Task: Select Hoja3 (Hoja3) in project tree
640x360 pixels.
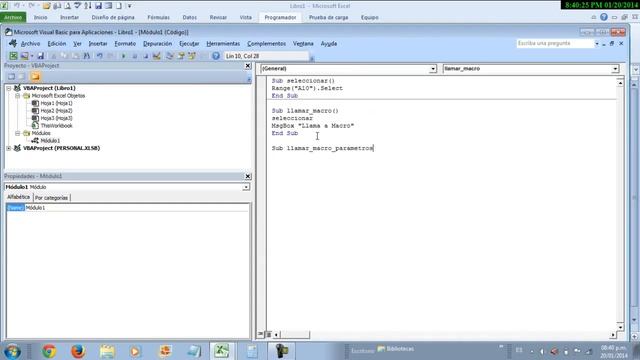Action: point(56,118)
